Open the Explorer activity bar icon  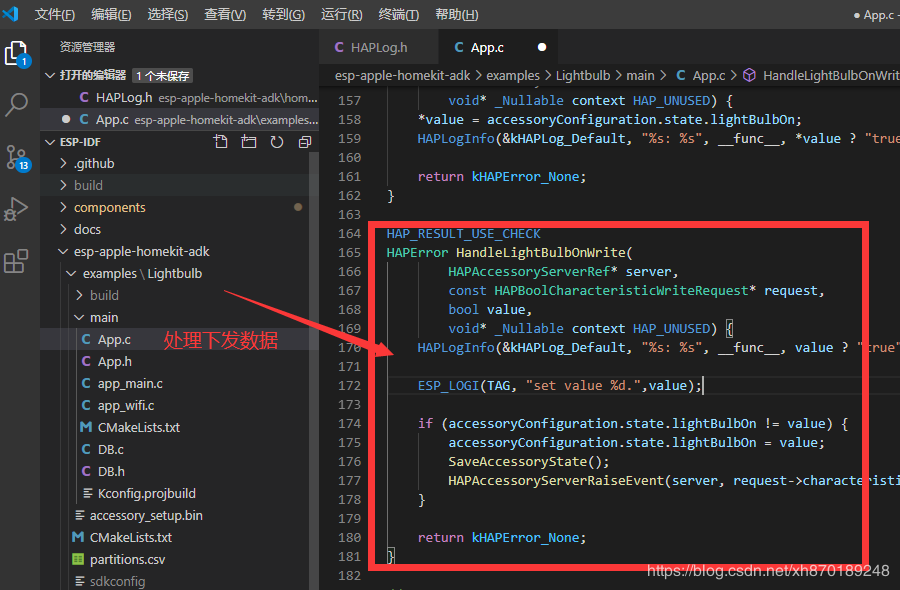tap(17, 54)
